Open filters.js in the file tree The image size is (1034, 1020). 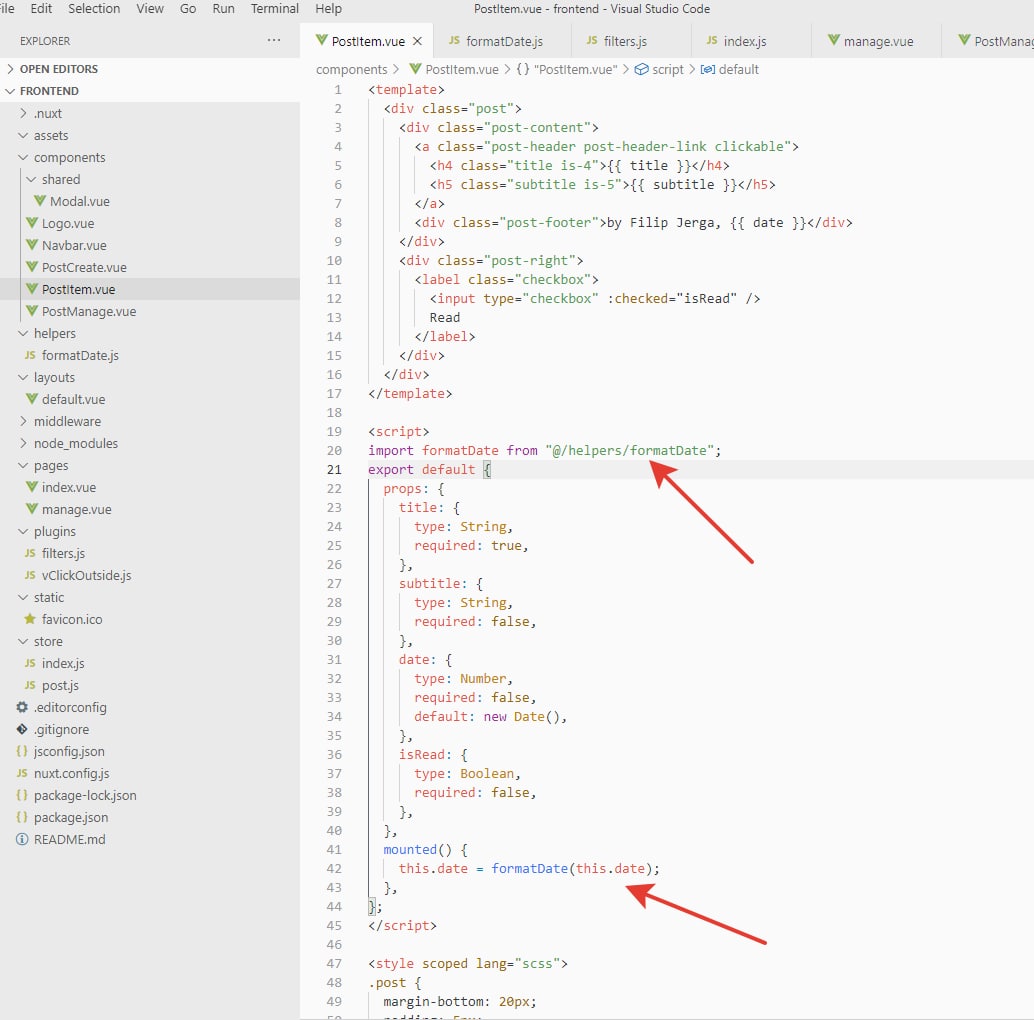click(63, 553)
